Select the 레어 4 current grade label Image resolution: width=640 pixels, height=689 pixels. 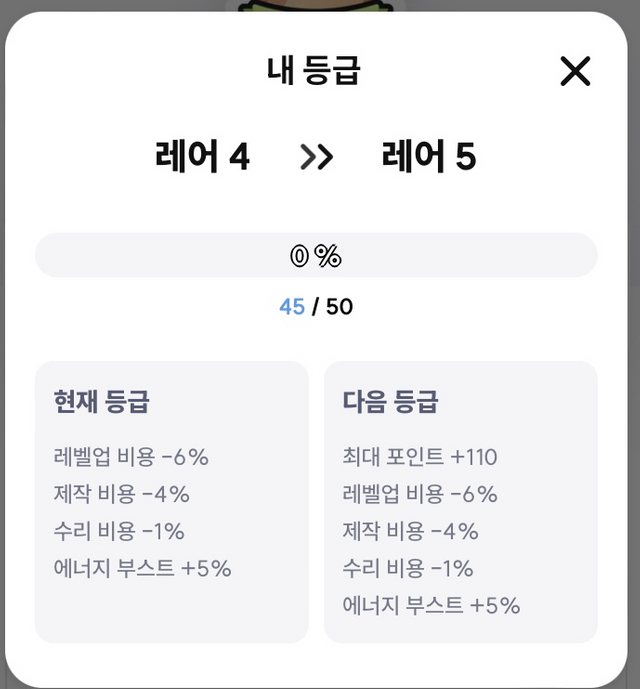[x=202, y=156]
